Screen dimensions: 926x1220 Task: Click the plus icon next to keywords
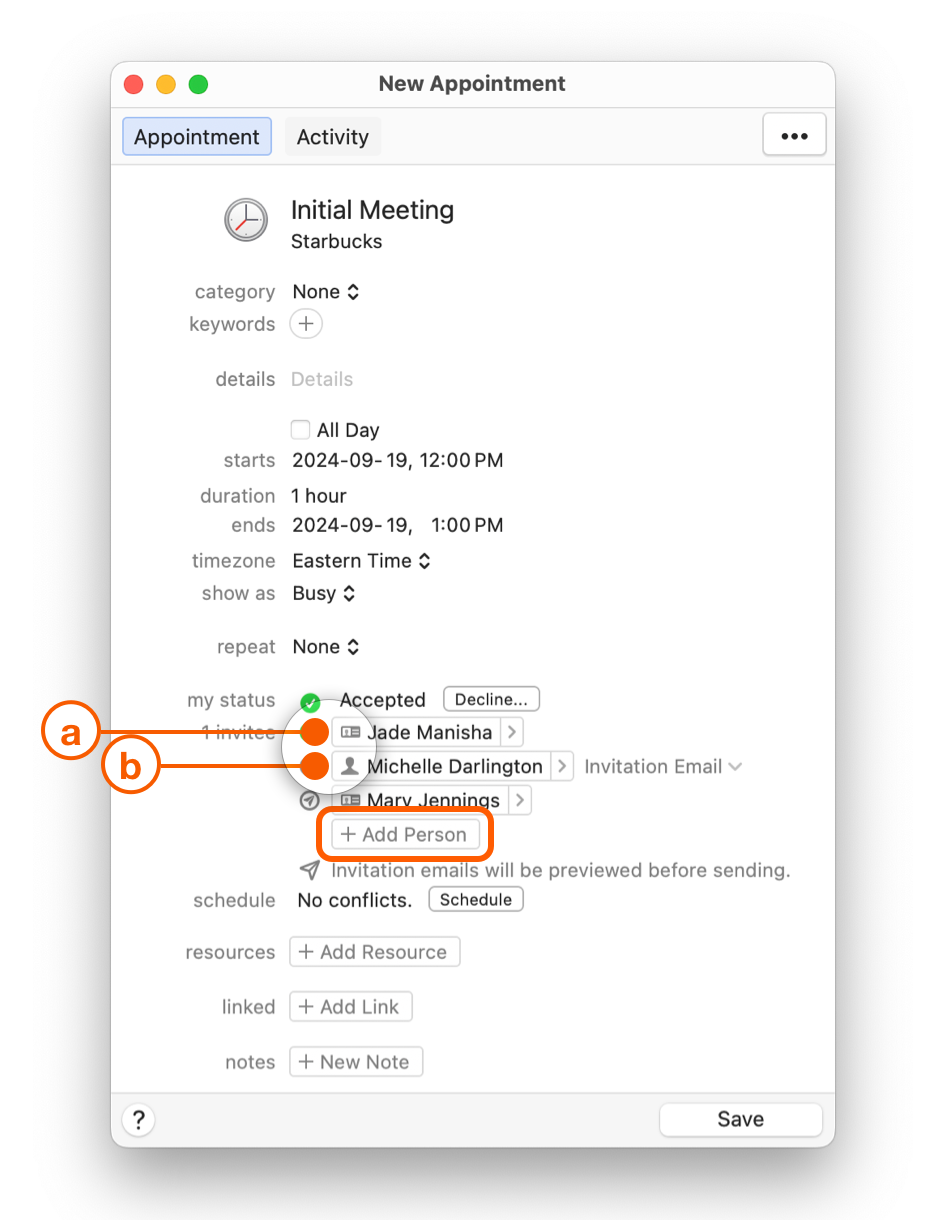(306, 324)
